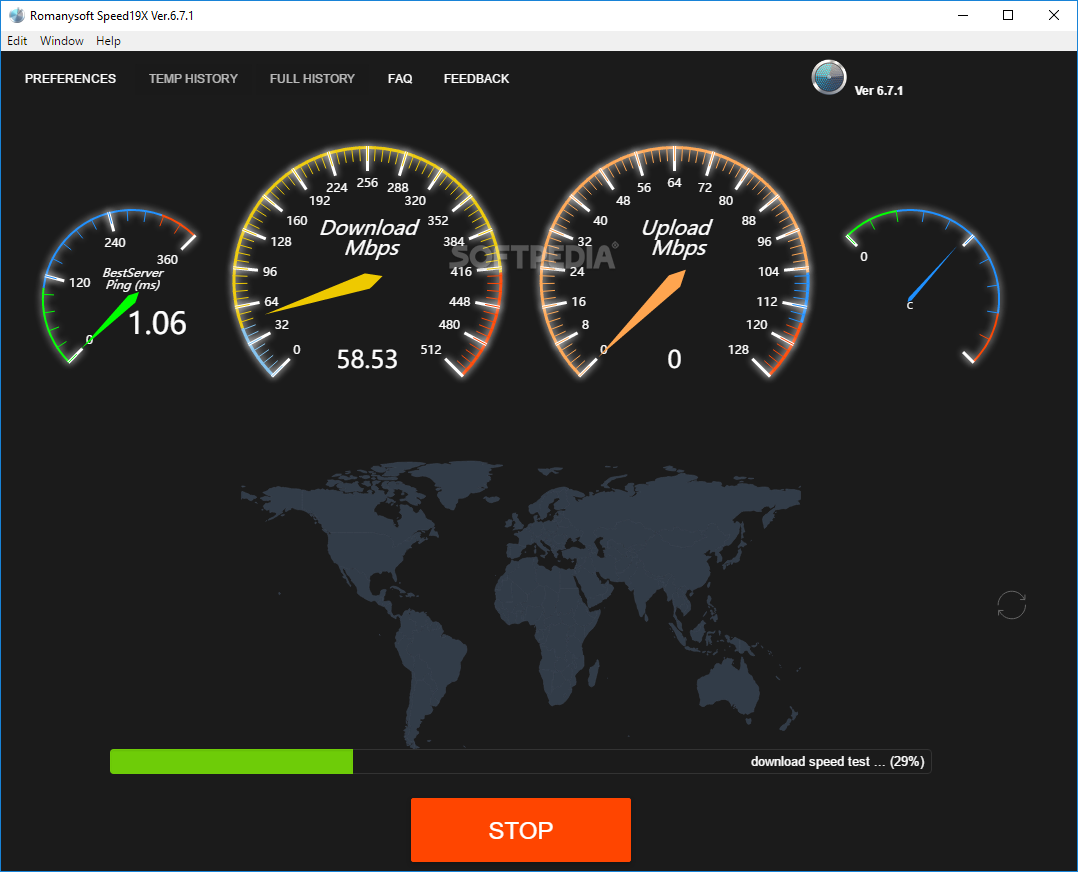Click the round radar logo icon

coord(828,77)
